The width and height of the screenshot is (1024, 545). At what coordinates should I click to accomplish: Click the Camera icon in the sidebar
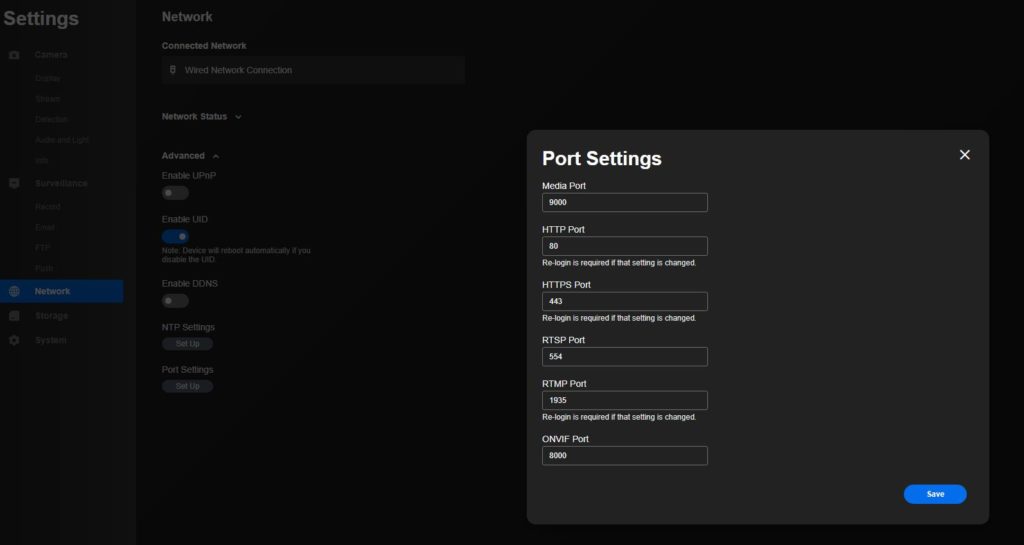coord(14,55)
